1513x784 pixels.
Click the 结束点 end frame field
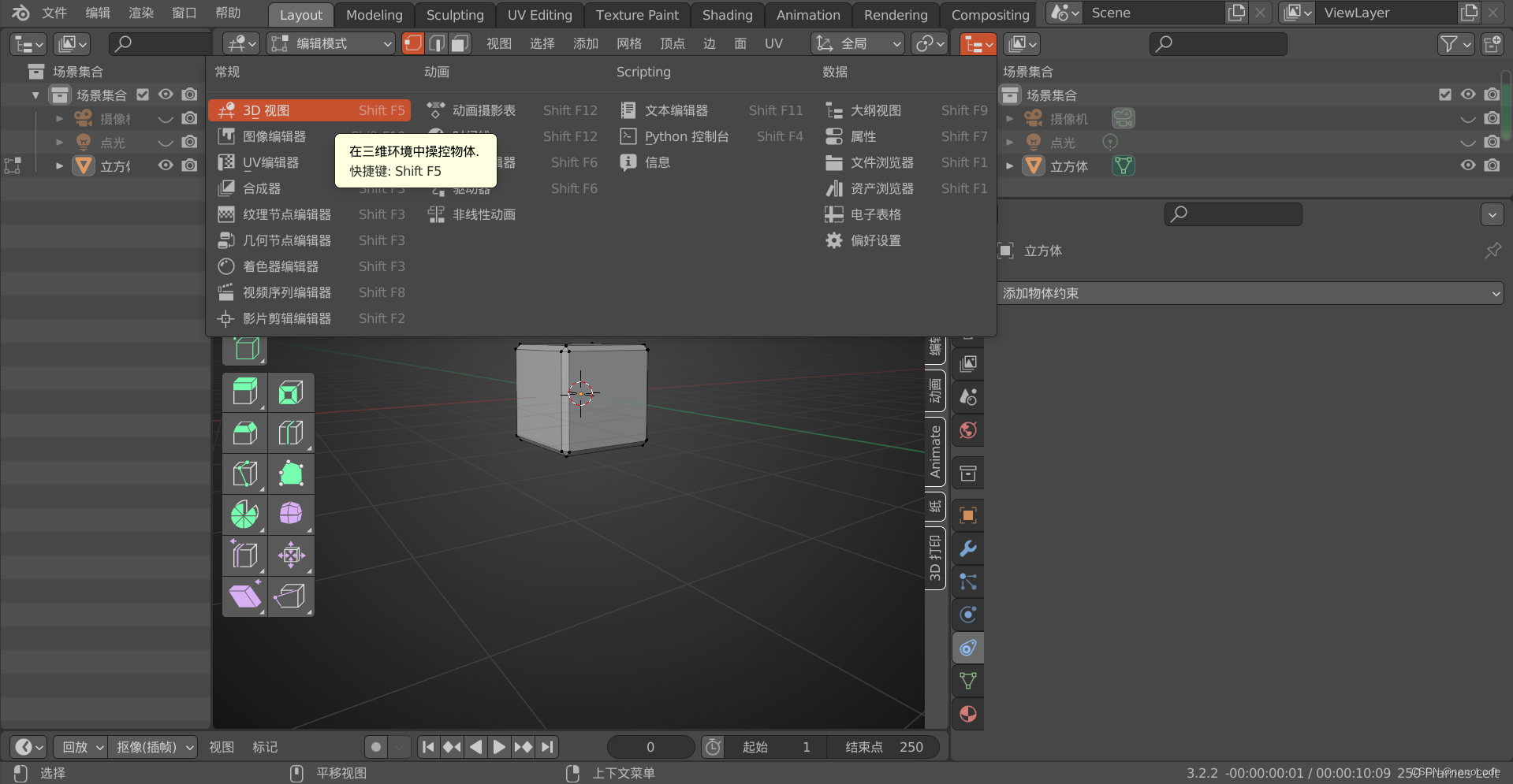coord(883,747)
